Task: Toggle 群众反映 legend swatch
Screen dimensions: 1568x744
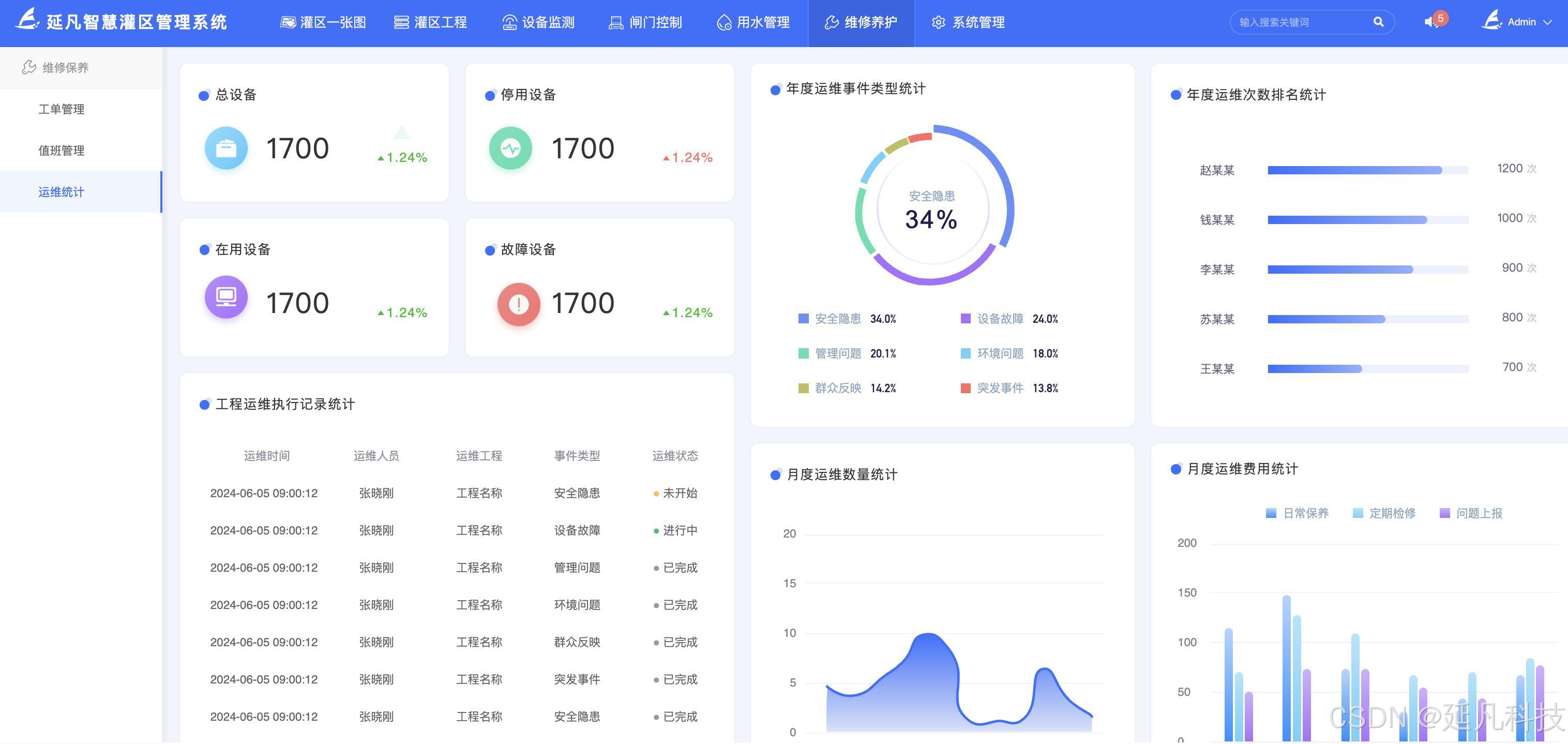Action: [804, 388]
